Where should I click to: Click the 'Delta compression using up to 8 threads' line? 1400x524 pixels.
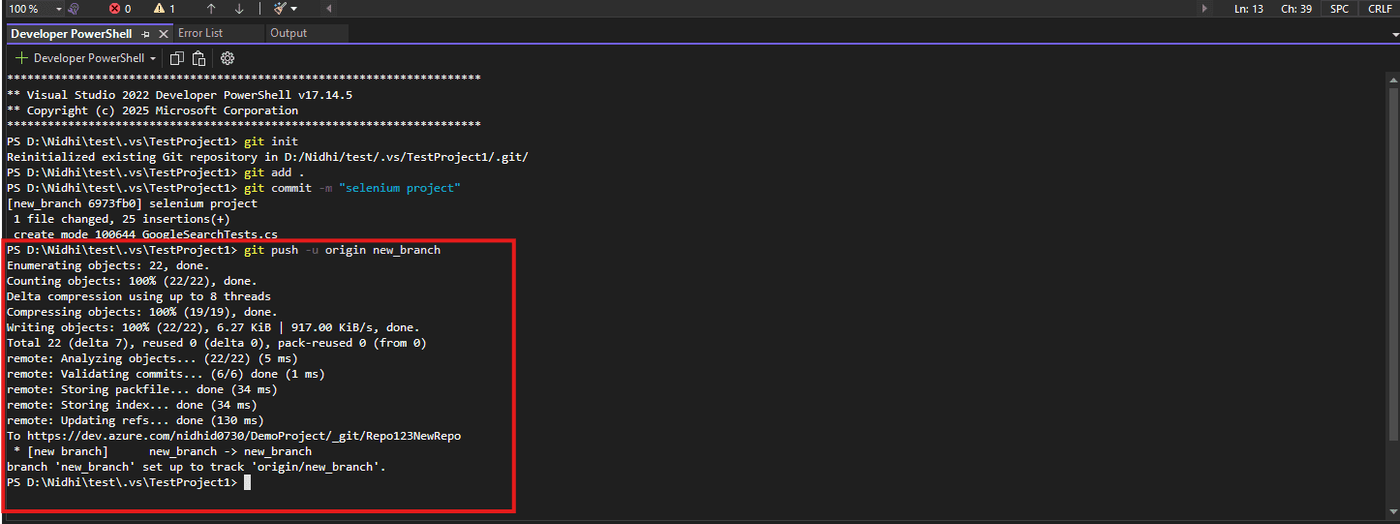pyautogui.click(x=138, y=296)
